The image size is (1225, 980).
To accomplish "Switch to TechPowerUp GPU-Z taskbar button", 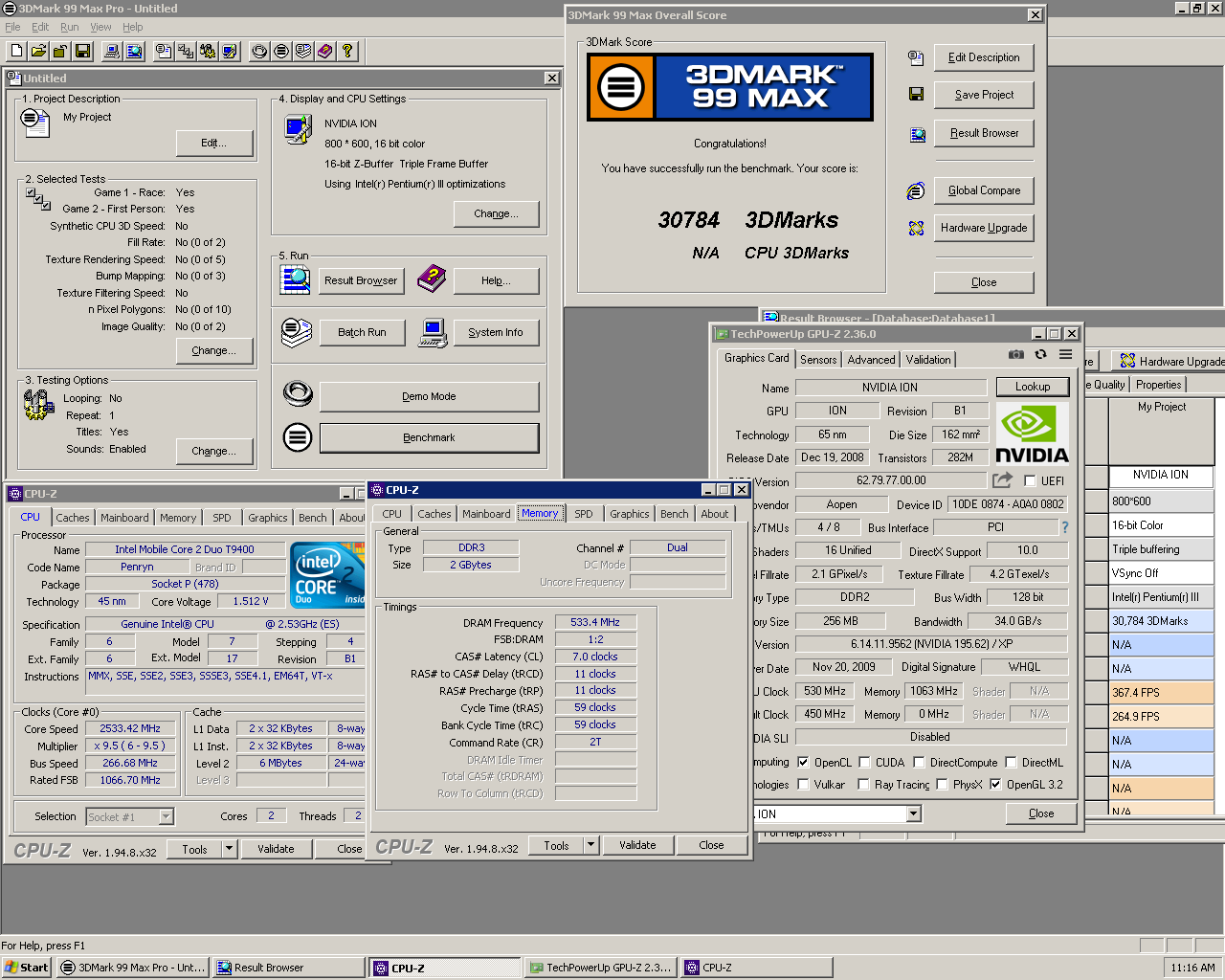I will pos(599,968).
